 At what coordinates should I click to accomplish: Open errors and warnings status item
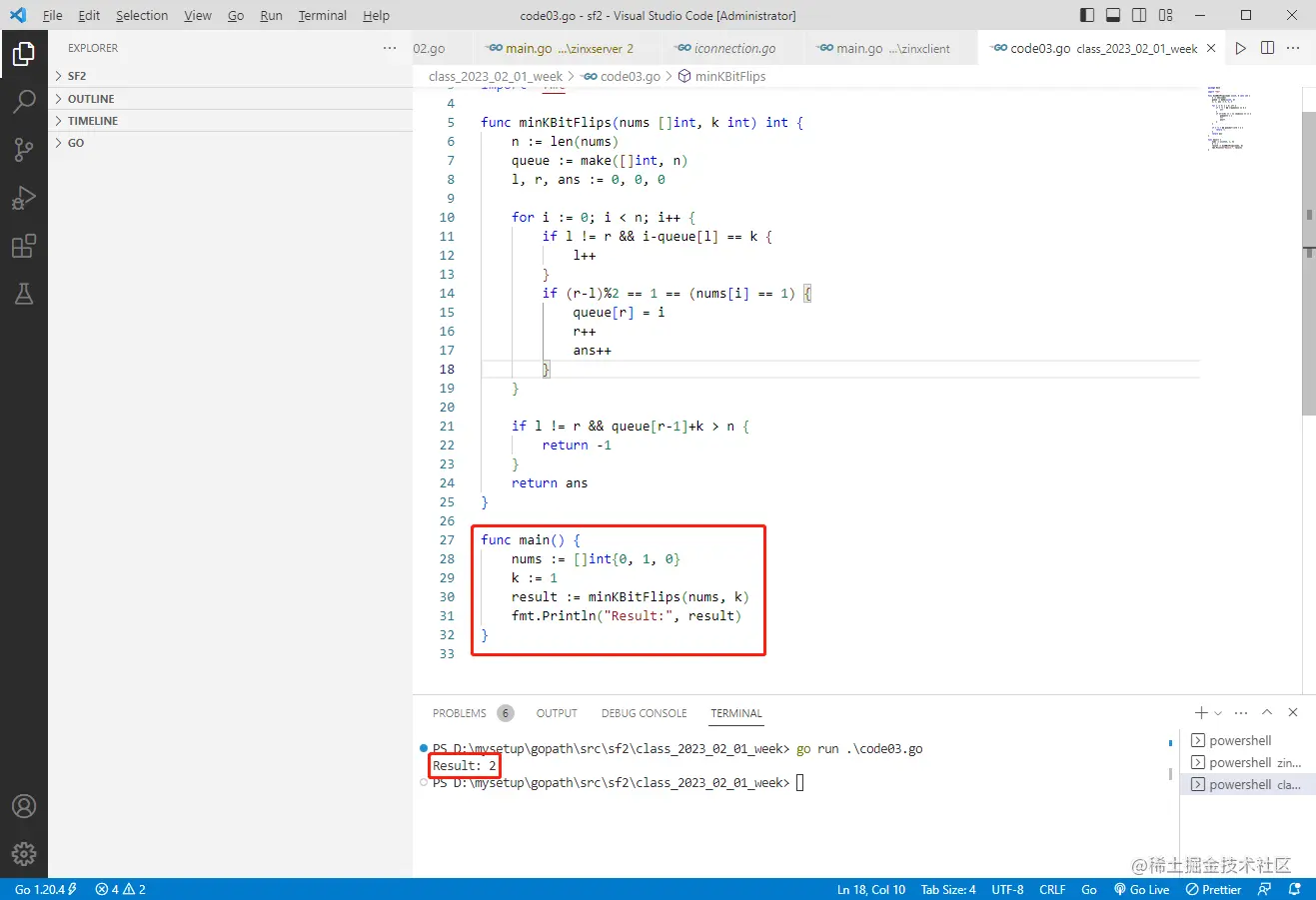pos(120,889)
